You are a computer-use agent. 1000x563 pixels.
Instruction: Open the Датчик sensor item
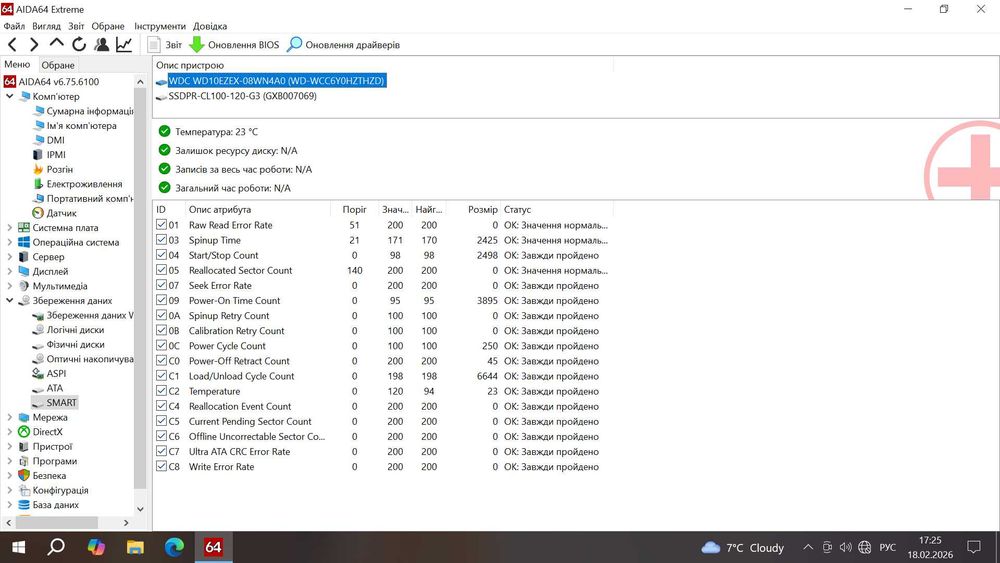coord(61,213)
